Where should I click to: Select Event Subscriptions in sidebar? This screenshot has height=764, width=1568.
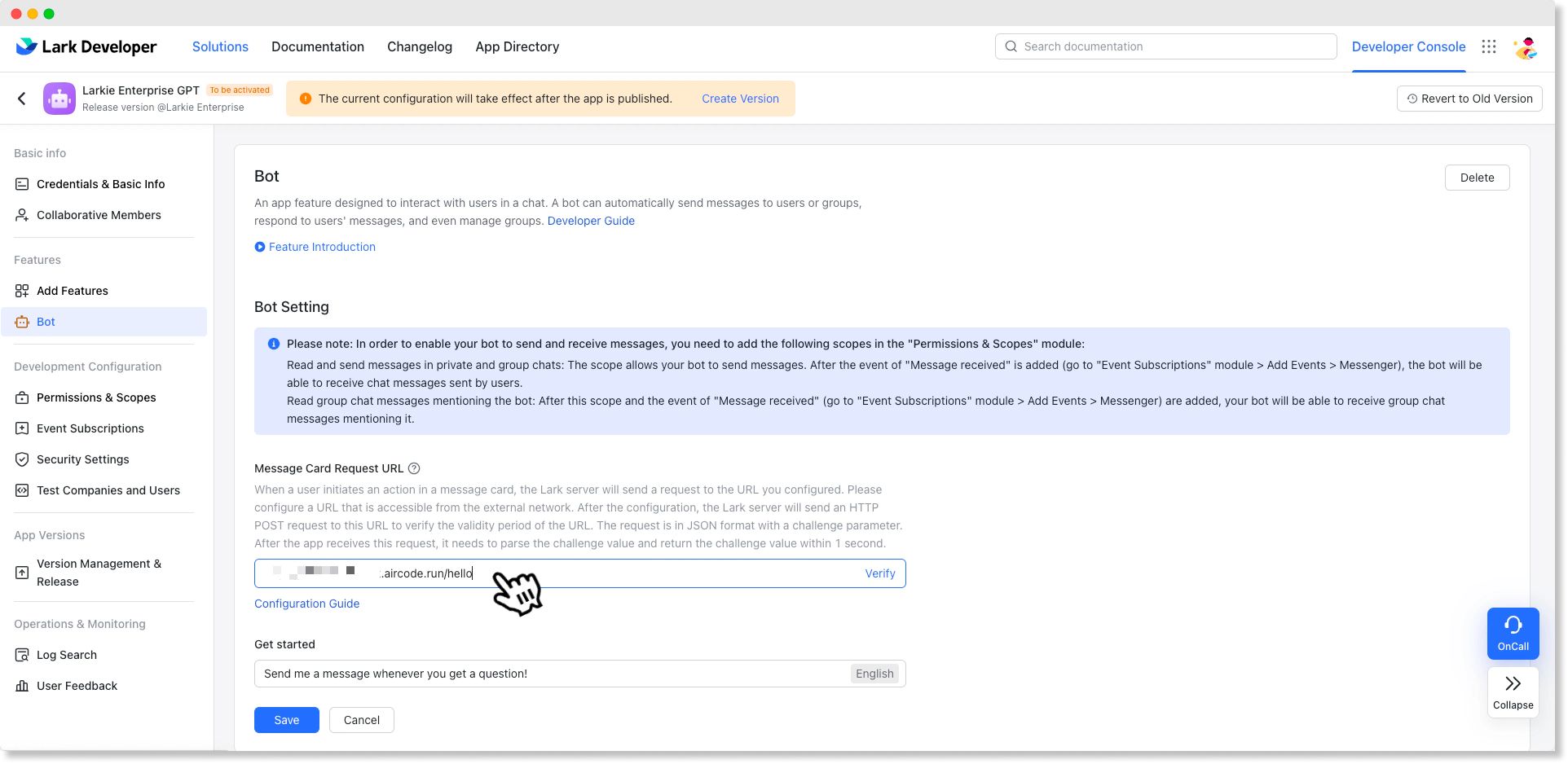point(90,428)
